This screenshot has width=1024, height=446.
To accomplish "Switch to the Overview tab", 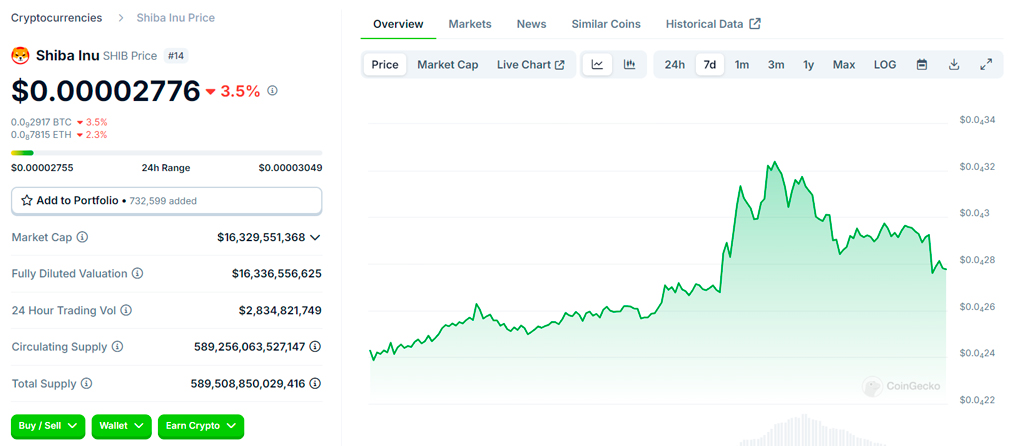I will point(398,24).
